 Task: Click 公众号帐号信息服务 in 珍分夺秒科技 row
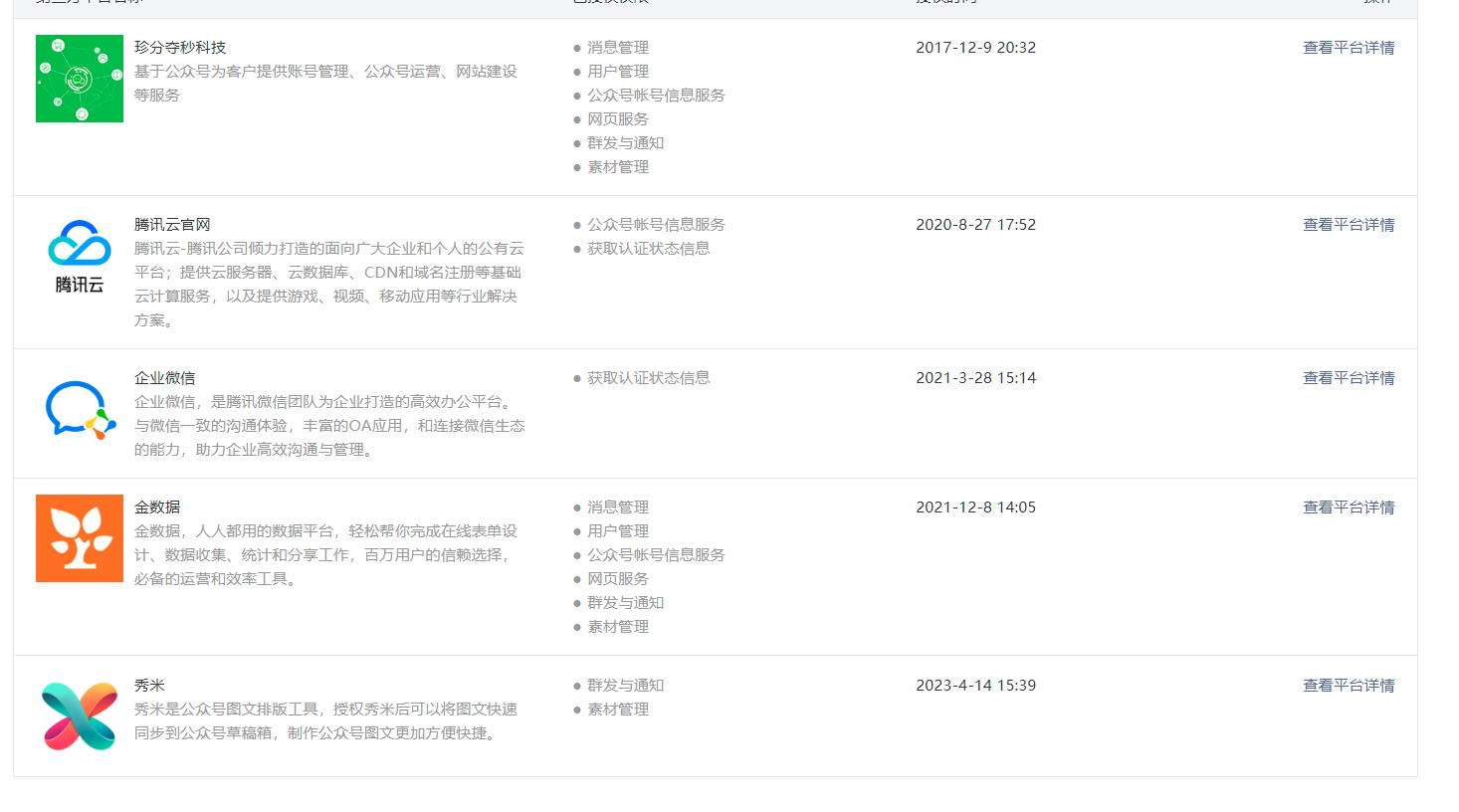656,96
